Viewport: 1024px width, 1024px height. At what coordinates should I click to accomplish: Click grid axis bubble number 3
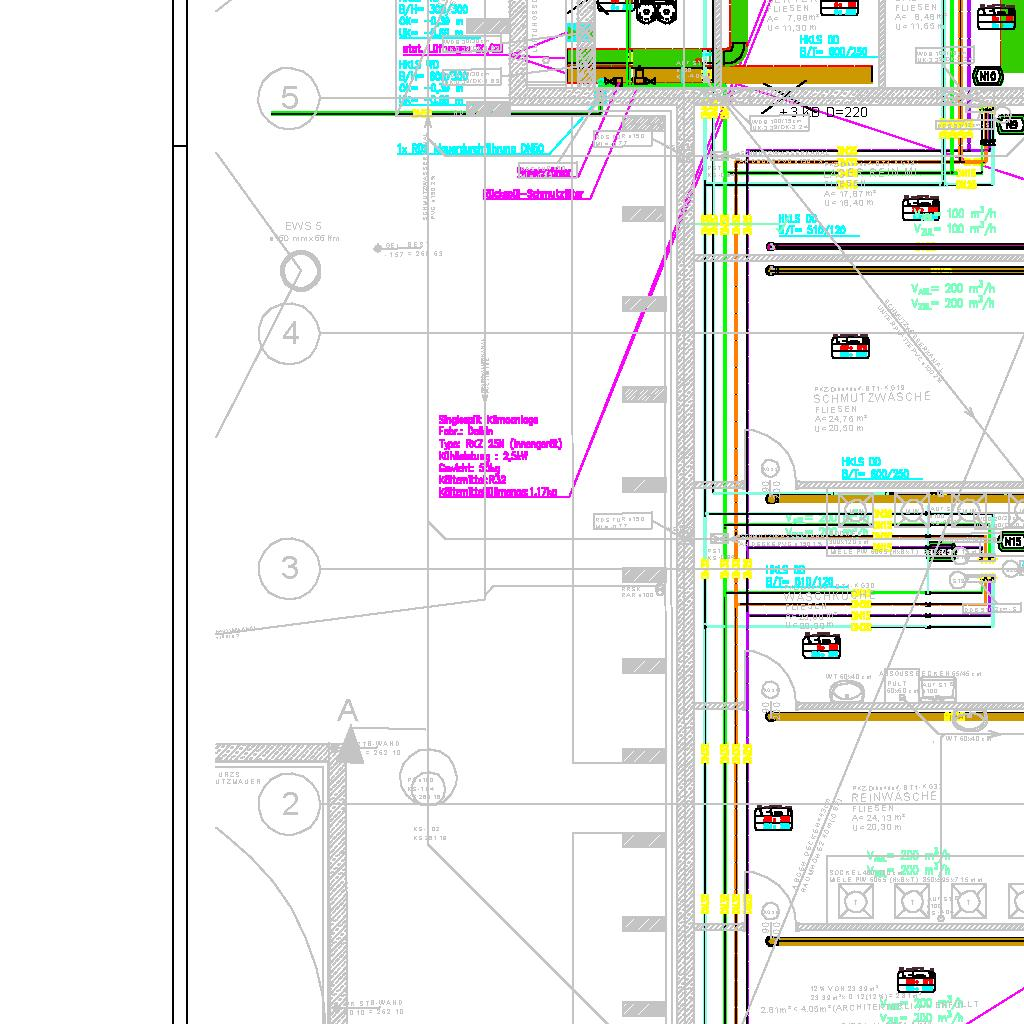coord(289,568)
